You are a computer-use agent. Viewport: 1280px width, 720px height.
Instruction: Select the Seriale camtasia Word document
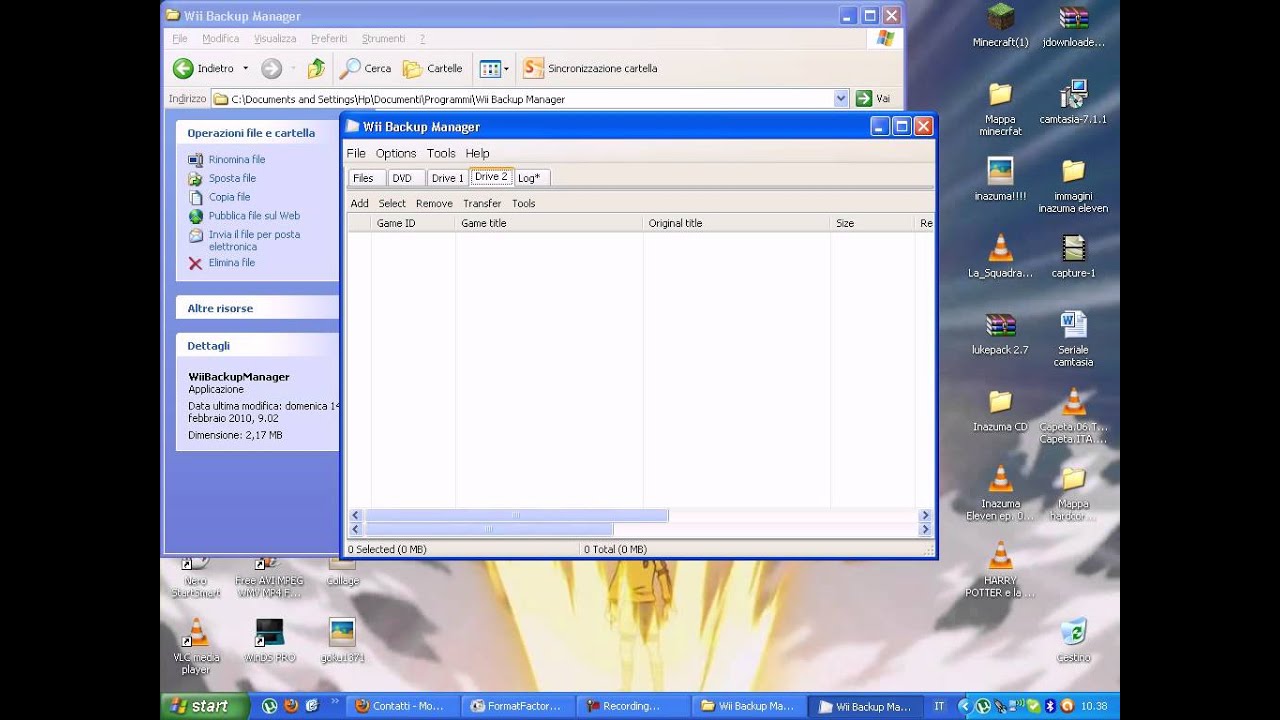1073,339
